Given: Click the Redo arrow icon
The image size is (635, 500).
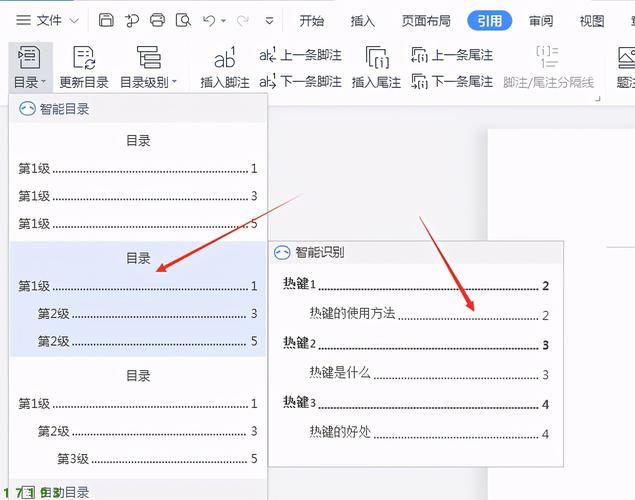Looking at the screenshot, I should click(x=243, y=20).
